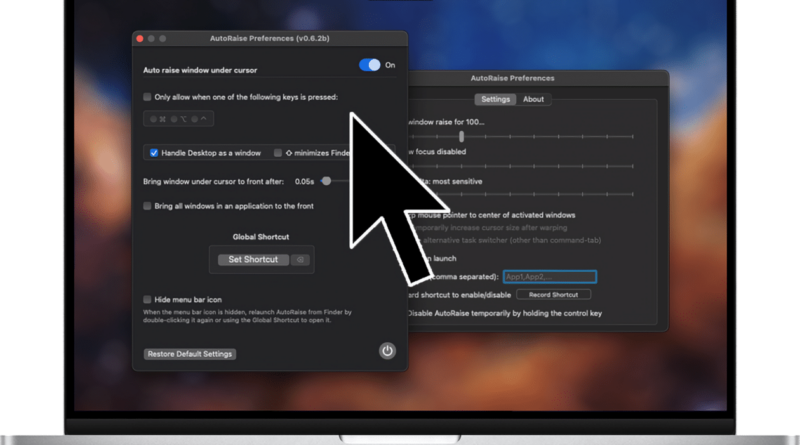The height and width of the screenshot is (445, 800).
Task: Click the modifier keys selector box
Action: [178, 119]
